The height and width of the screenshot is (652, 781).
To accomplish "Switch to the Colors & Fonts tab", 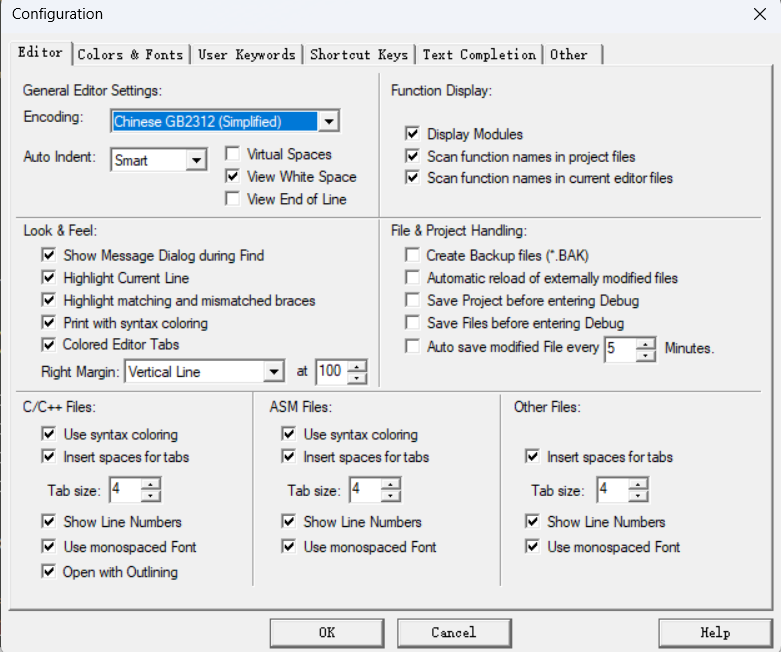I will tap(130, 54).
